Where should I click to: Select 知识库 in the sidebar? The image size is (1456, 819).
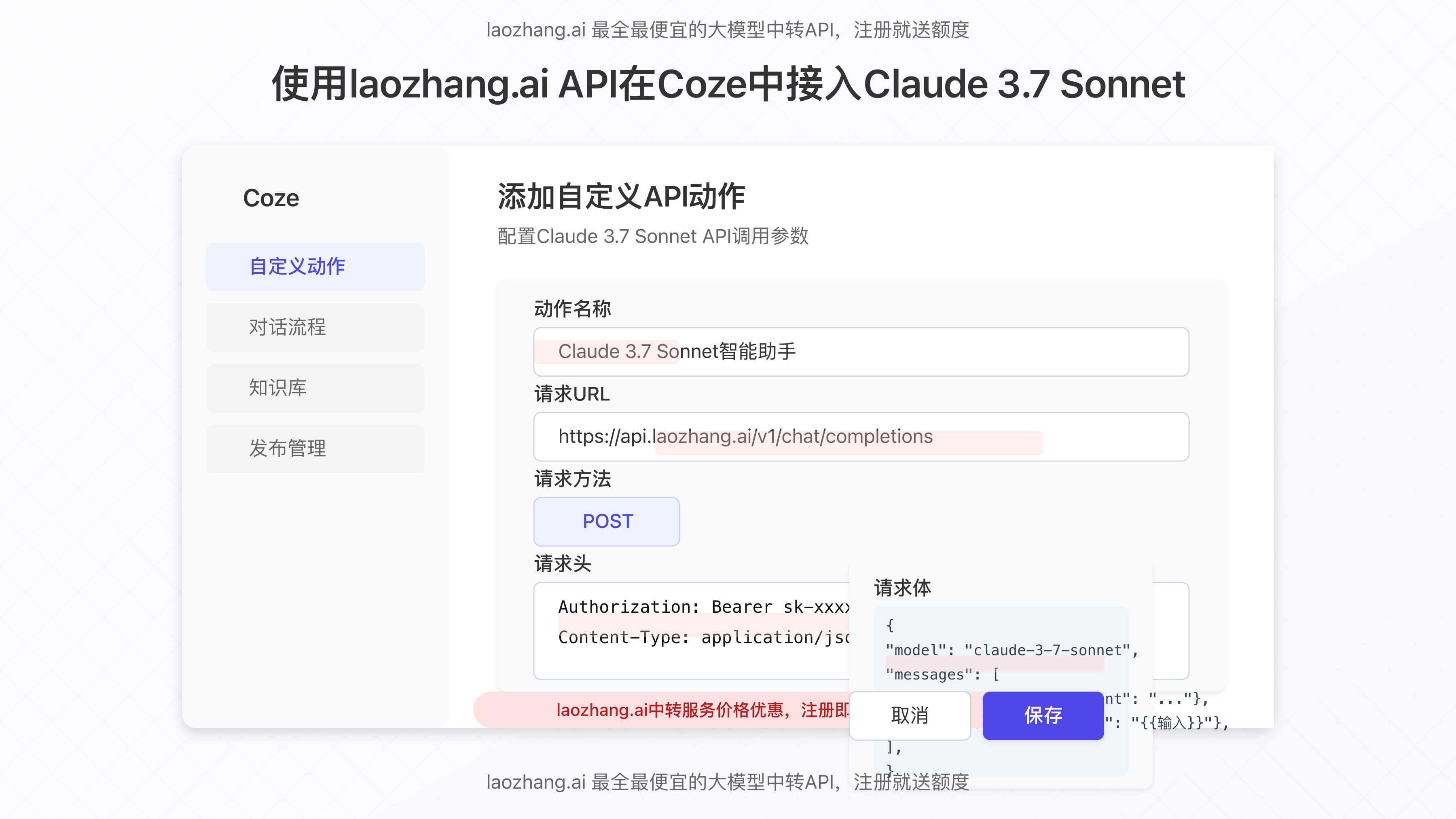(x=315, y=388)
